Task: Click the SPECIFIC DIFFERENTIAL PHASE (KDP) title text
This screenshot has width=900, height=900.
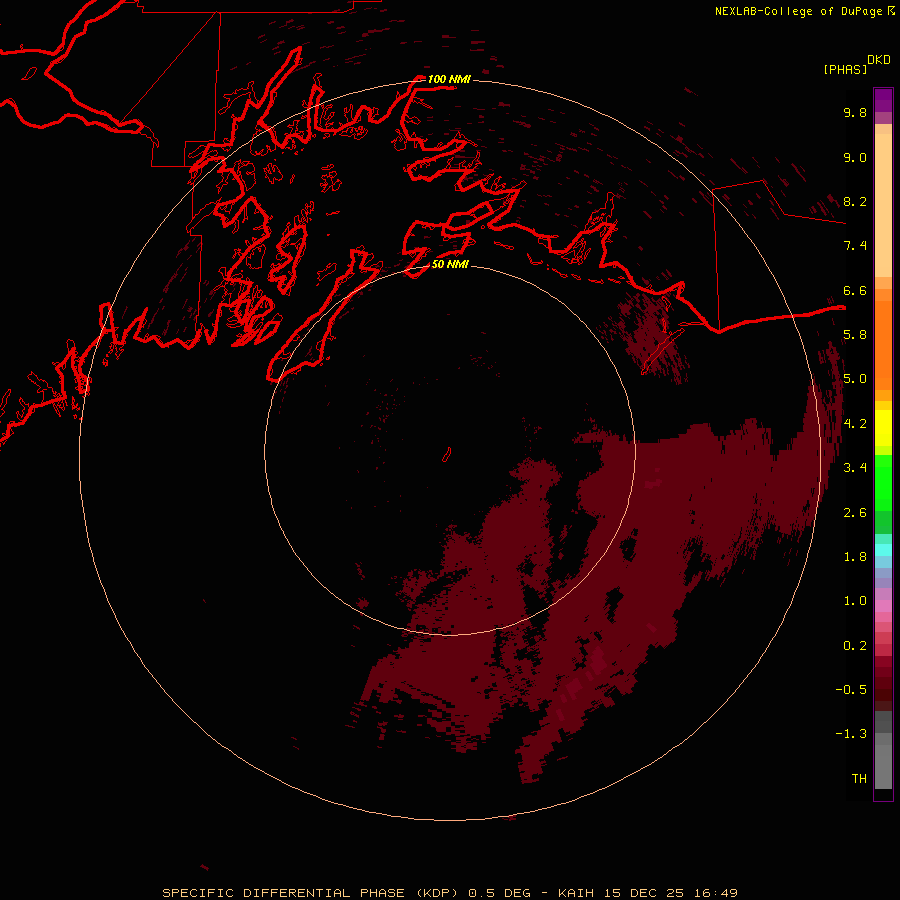Action: [311, 893]
